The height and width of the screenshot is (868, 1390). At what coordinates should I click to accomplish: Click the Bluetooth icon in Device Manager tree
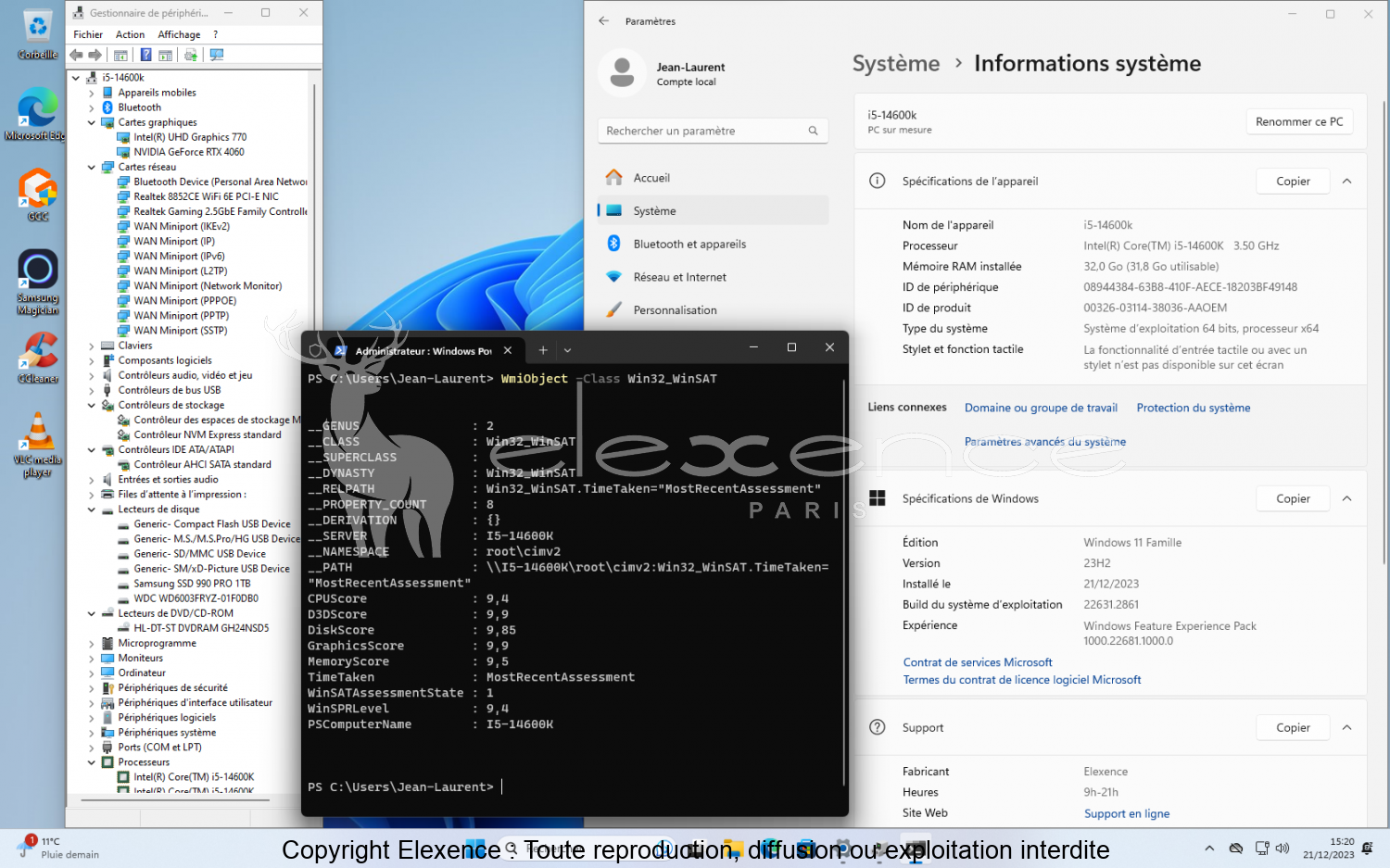tap(107, 107)
